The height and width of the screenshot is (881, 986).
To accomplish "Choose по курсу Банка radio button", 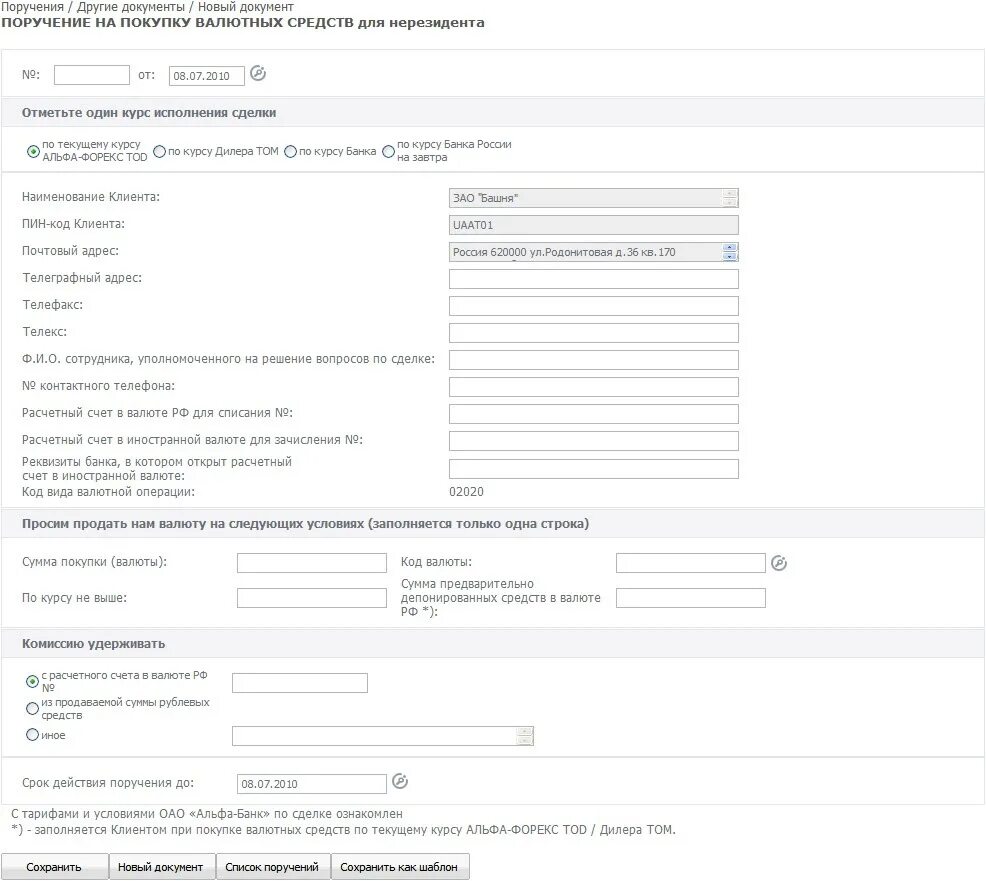I will click(291, 152).
